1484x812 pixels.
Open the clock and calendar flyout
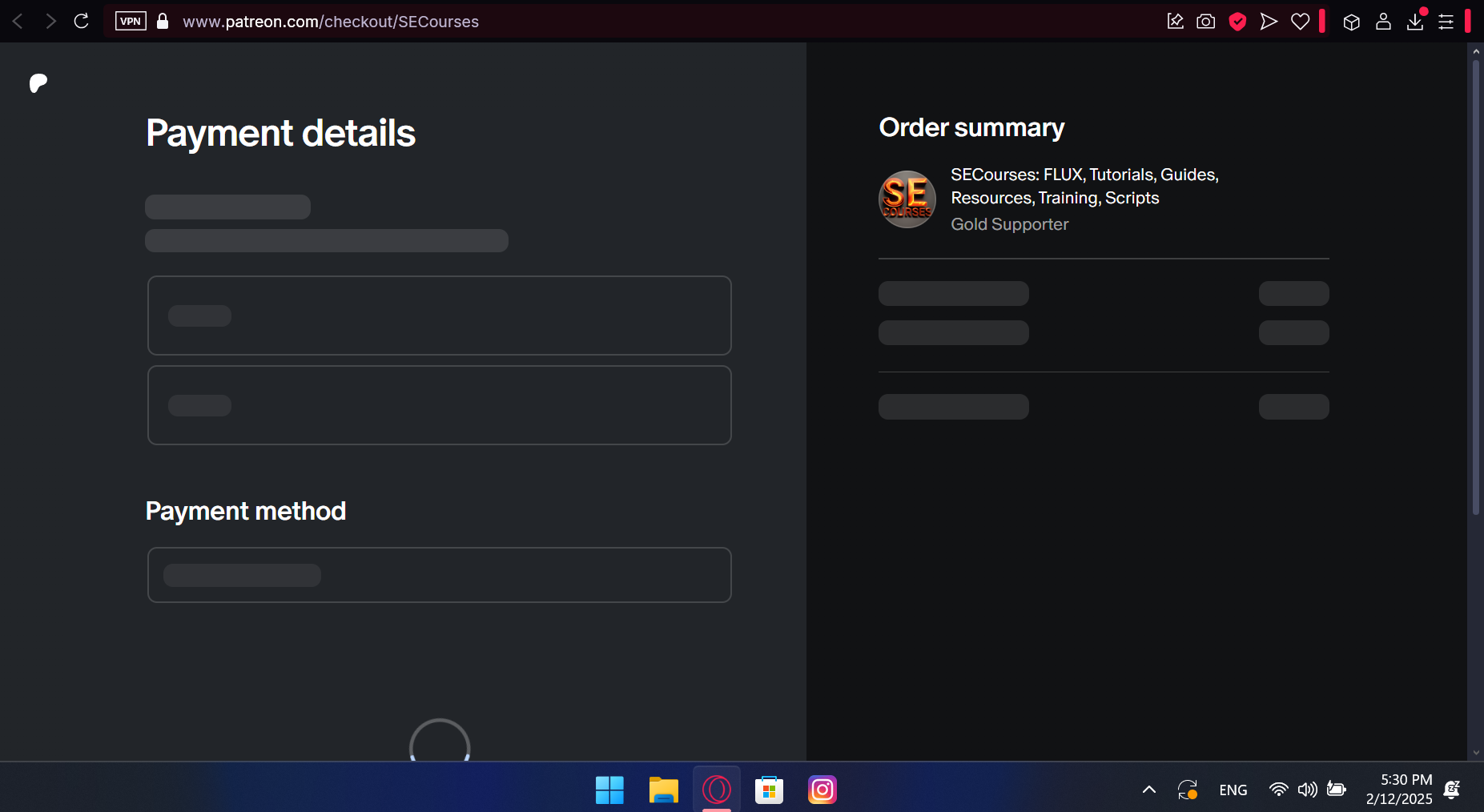click(1399, 790)
